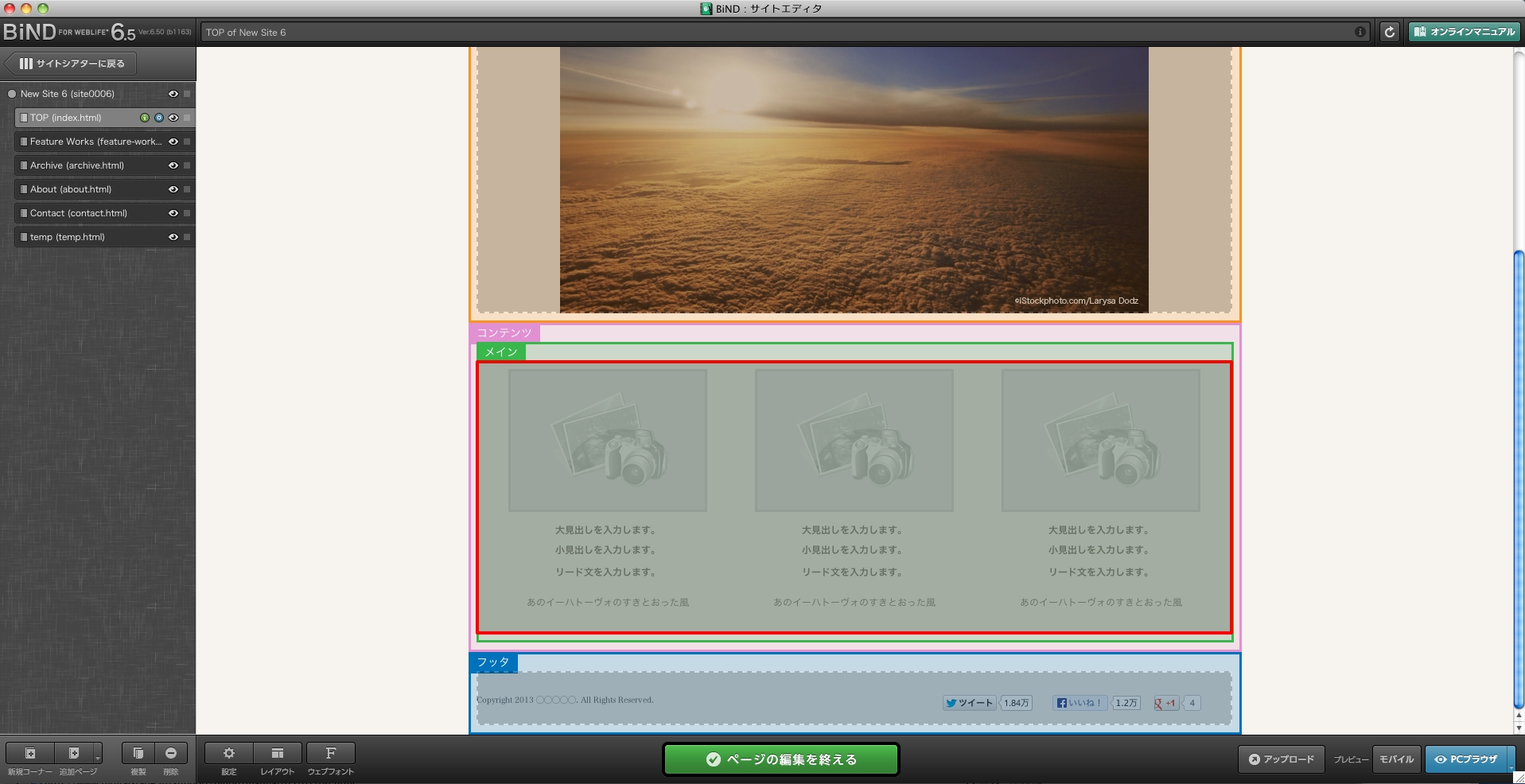Select Feature Works page in tree

pyautogui.click(x=106, y=142)
